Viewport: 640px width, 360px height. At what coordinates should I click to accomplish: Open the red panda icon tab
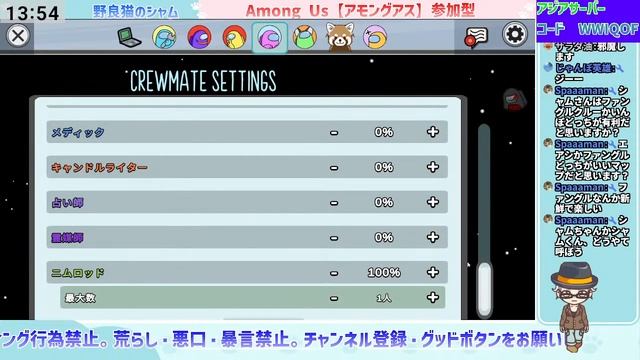coord(340,38)
